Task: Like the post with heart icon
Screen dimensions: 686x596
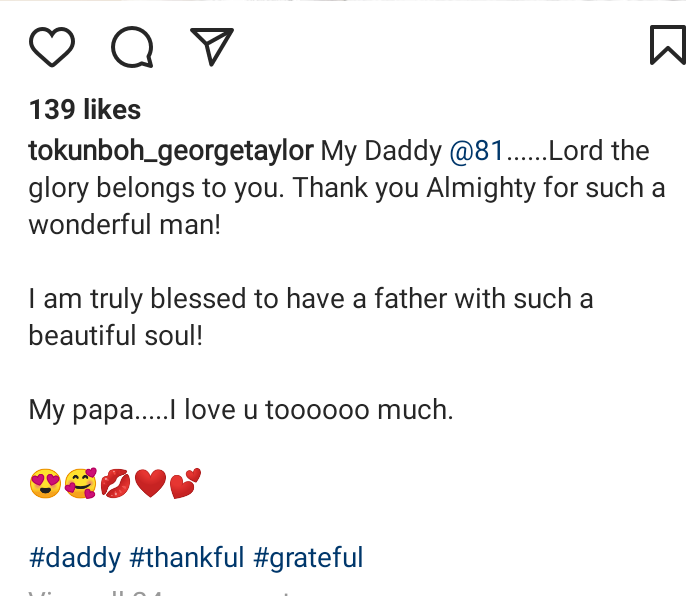Action: (x=52, y=46)
